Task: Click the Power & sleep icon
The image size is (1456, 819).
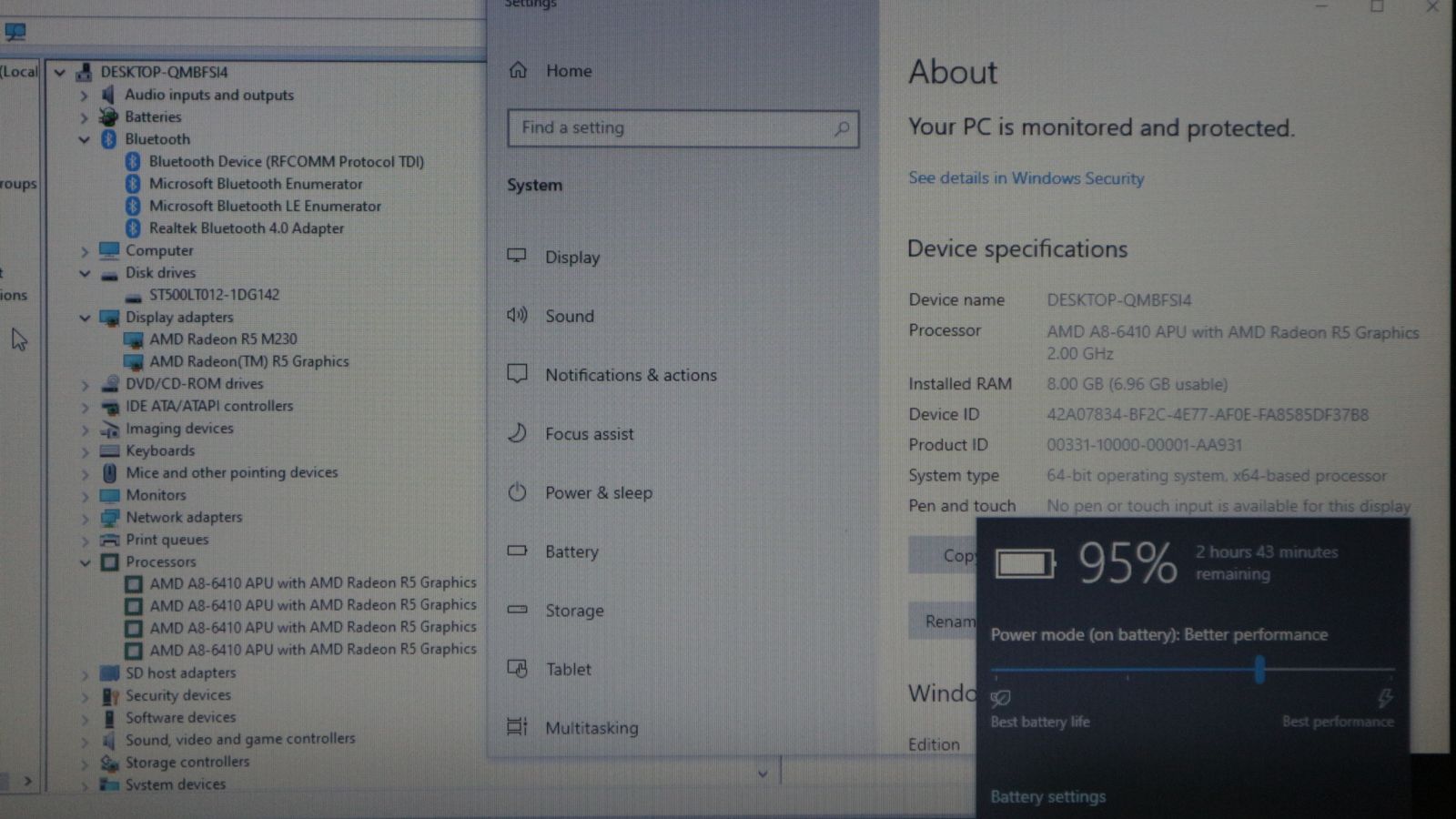Action: point(517,491)
